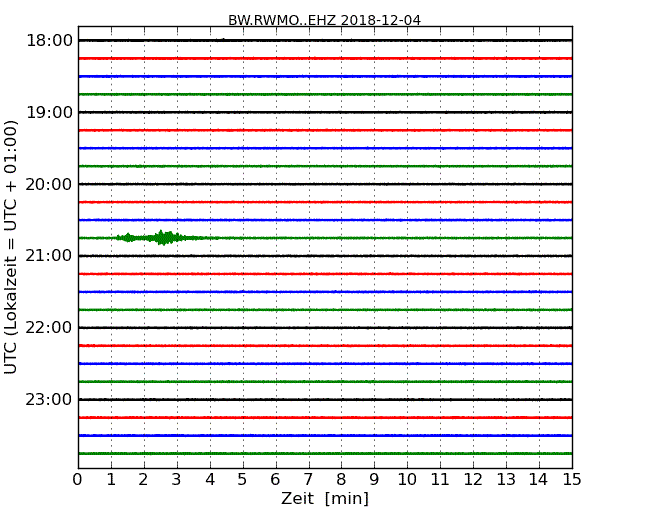Click the seismic event burst on green trace
Screen dimensions: 650x520
(166, 238)
